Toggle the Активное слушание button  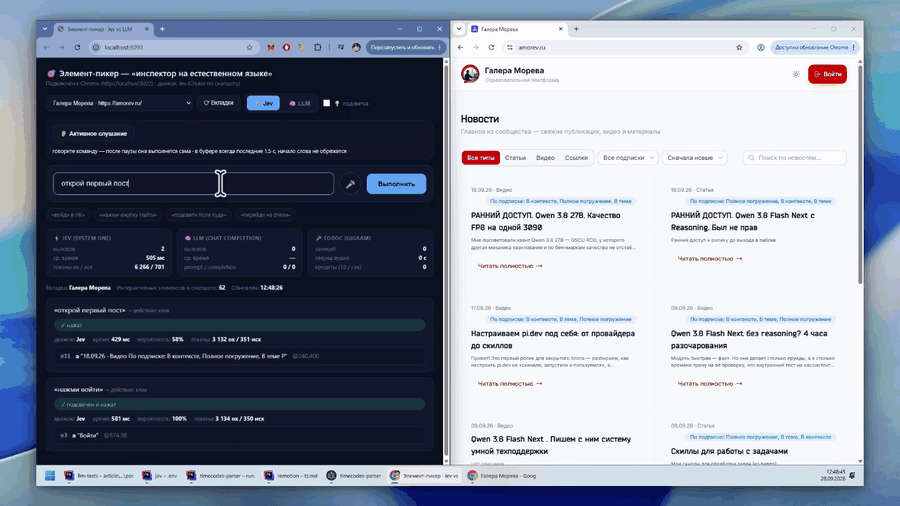pos(94,133)
